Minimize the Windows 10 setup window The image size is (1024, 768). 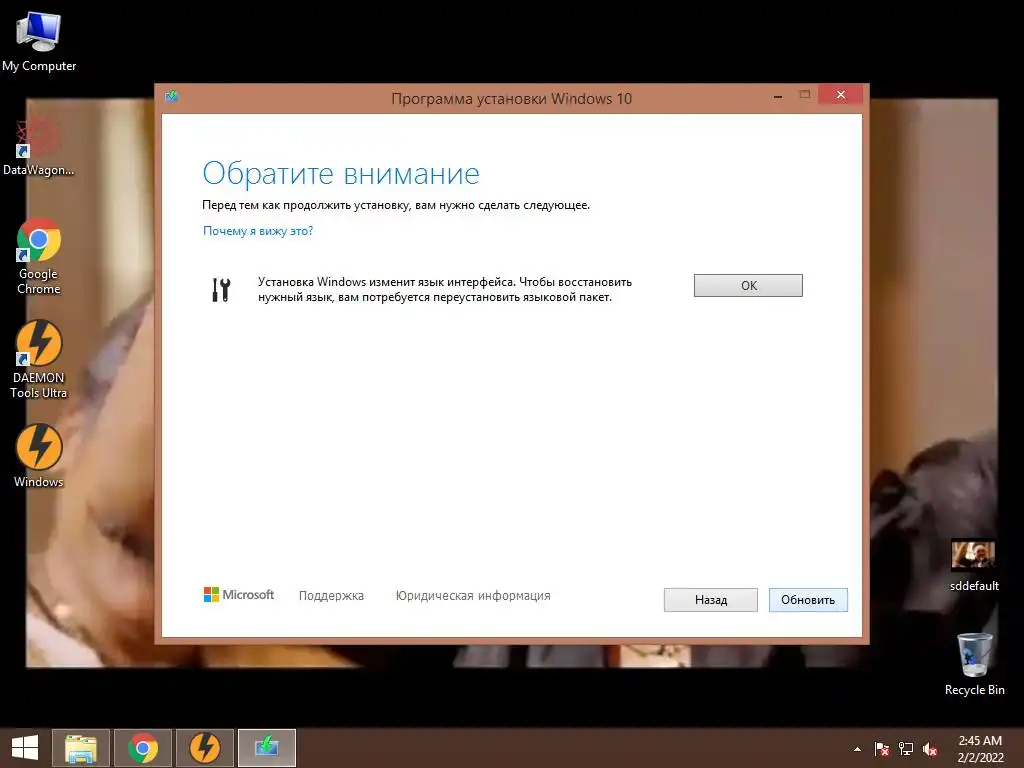[x=778, y=96]
